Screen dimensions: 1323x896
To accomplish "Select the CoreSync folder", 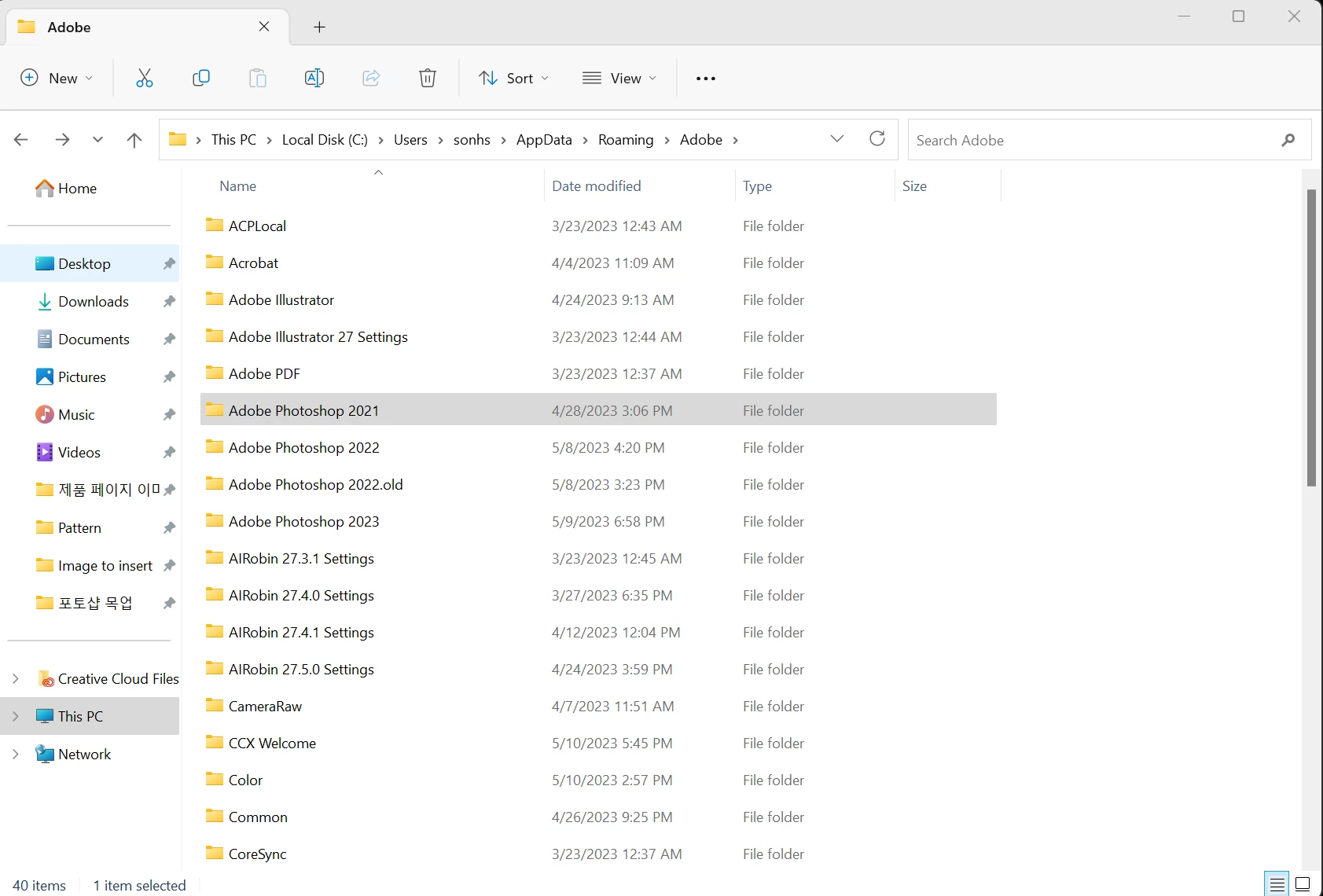I will (598, 854).
